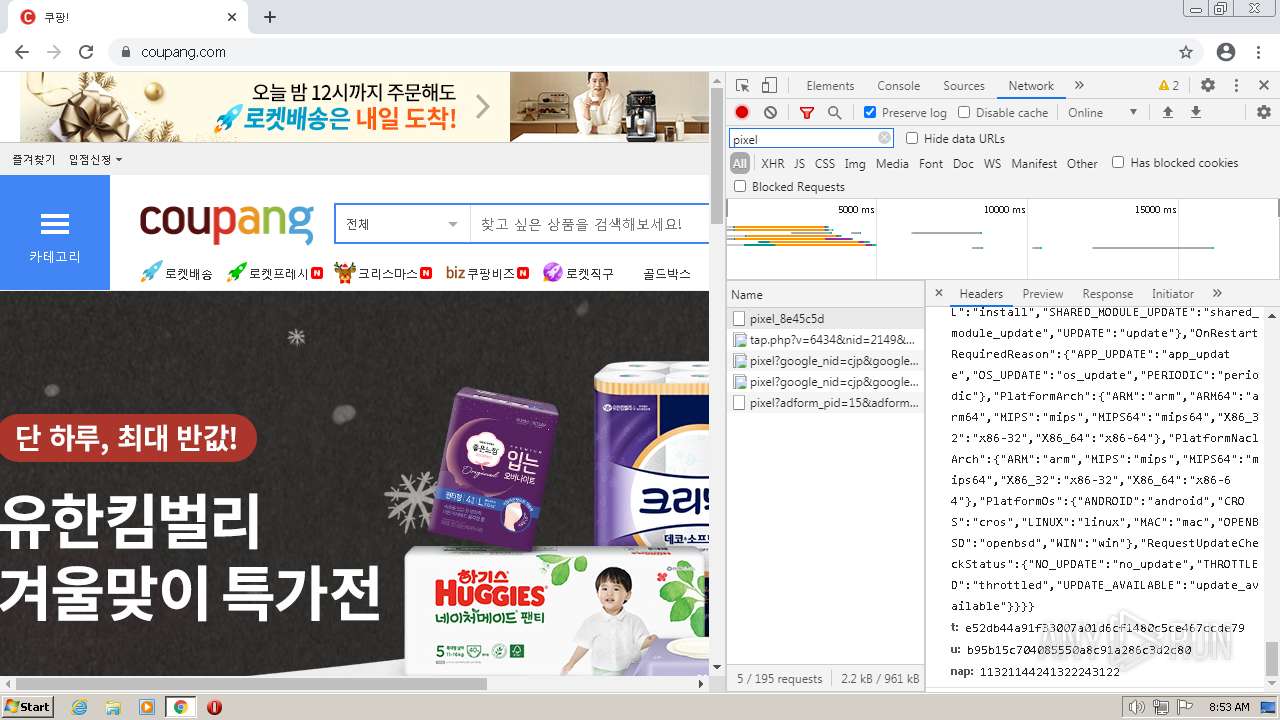
Task: Click the 즐겨찾기 link
Action: pyautogui.click(x=34, y=160)
